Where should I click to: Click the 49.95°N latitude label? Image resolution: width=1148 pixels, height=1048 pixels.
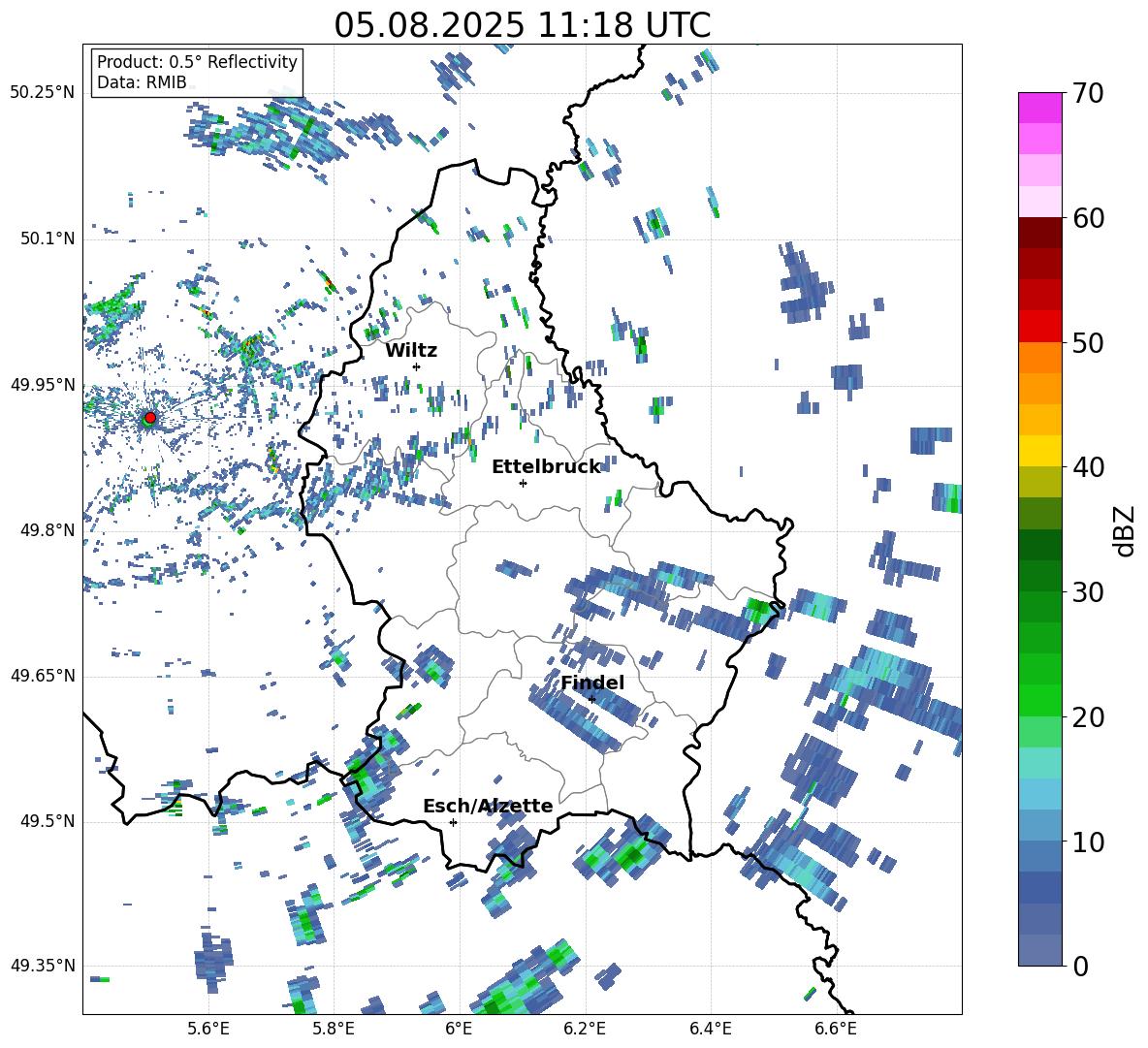pos(43,385)
